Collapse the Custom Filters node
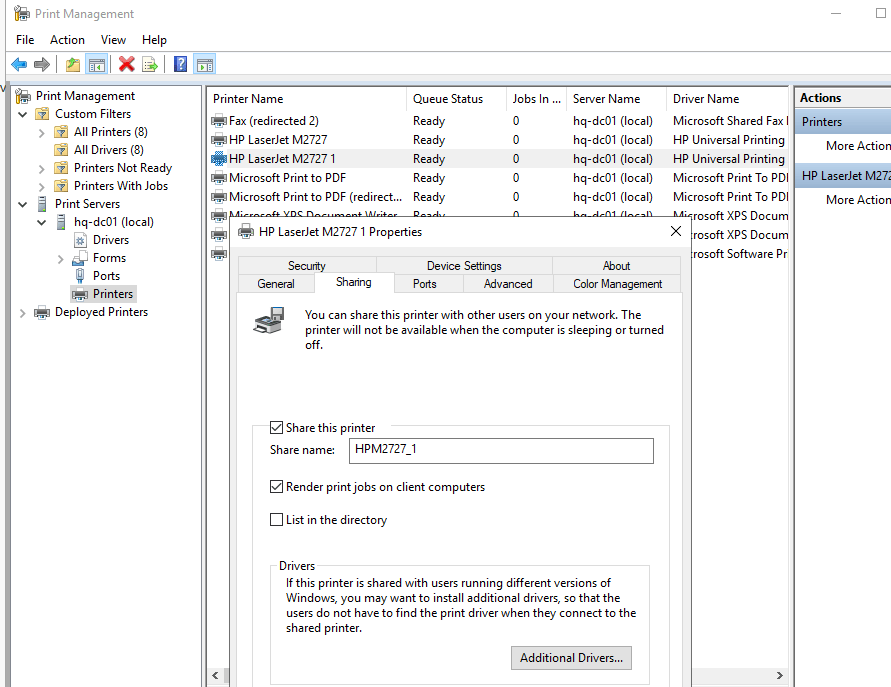The height and width of the screenshot is (687, 891). (22, 113)
